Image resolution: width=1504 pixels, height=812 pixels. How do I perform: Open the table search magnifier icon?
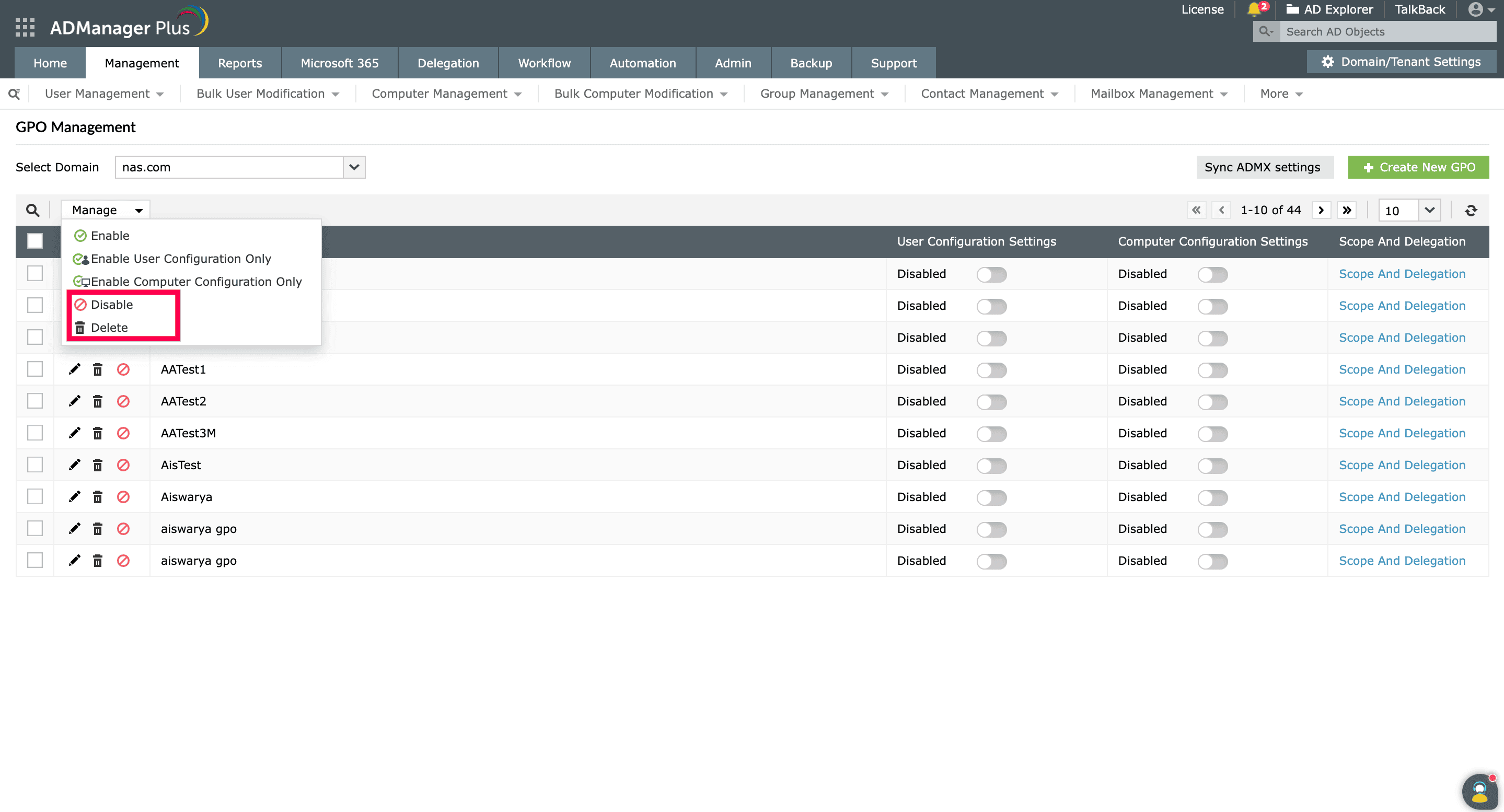click(32, 210)
